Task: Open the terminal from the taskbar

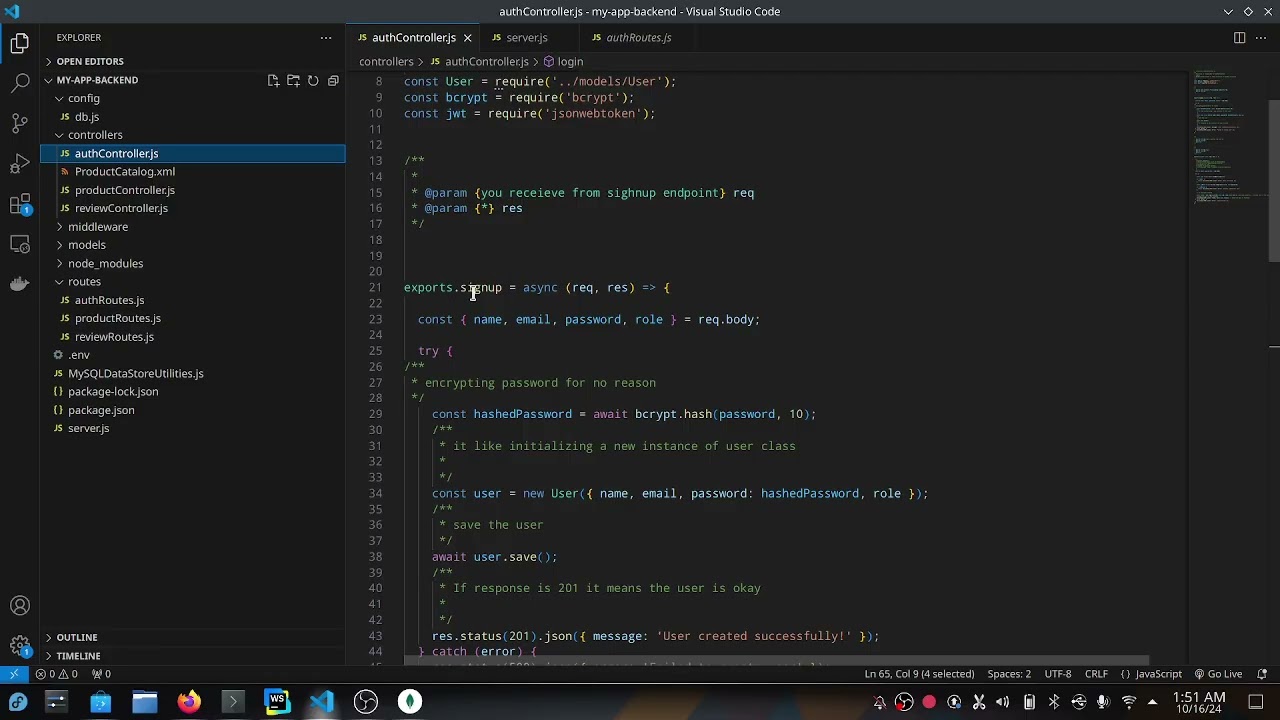Action: tap(233, 702)
